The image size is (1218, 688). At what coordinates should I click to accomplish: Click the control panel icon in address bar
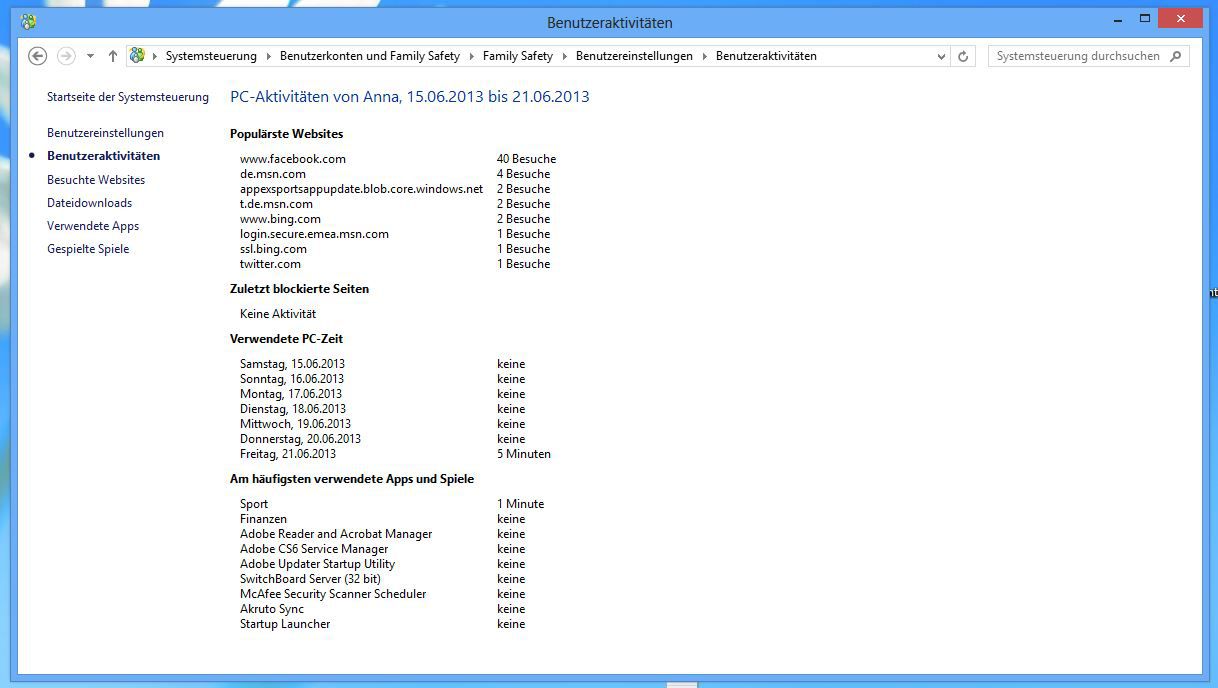(138, 56)
